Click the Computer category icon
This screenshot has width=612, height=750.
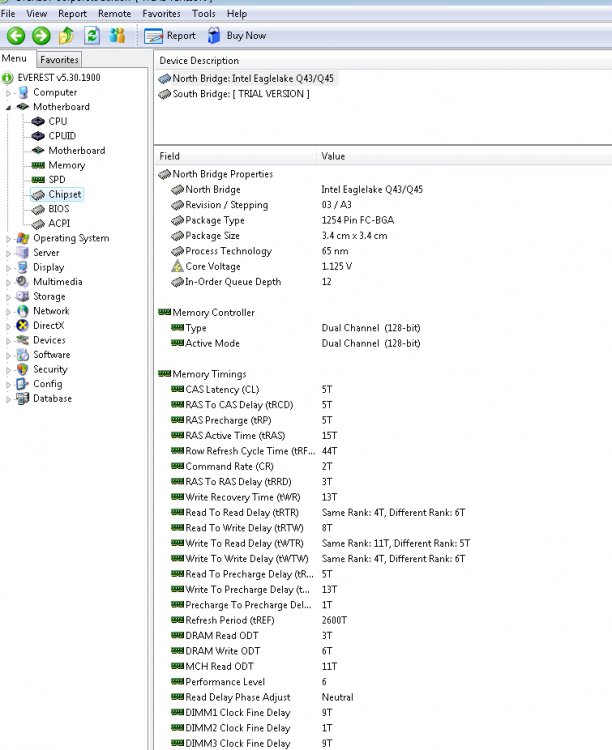pyautogui.click(x=22, y=92)
